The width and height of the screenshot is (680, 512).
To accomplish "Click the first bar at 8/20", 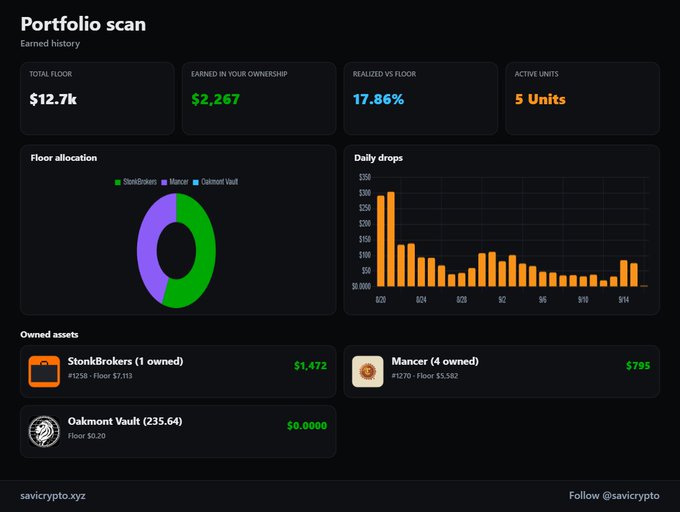I will click(x=381, y=241).
